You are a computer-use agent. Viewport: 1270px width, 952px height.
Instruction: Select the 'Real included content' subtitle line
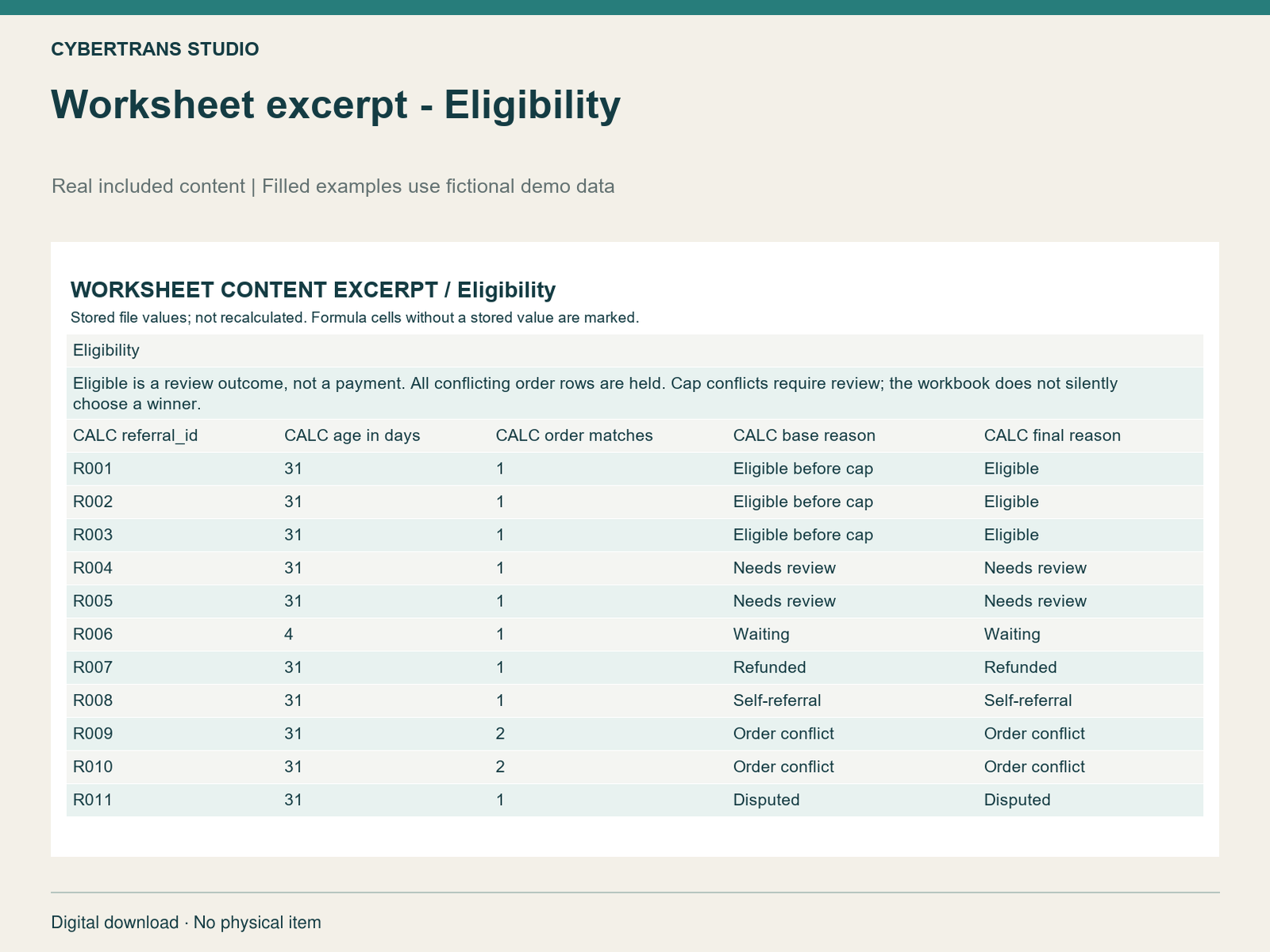pyautogui.click(x=333, y=186)
